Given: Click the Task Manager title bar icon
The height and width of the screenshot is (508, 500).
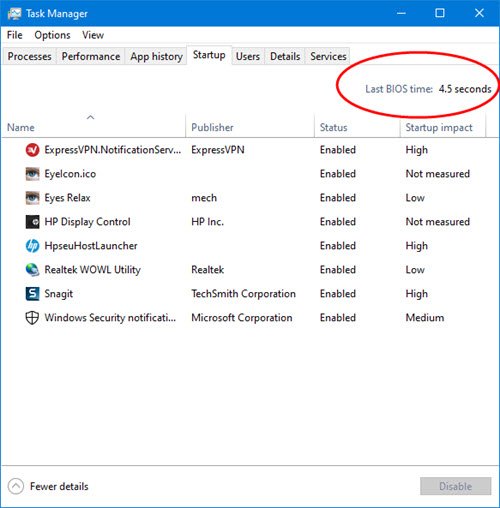Looking at the screenshot, I should 14,14.
